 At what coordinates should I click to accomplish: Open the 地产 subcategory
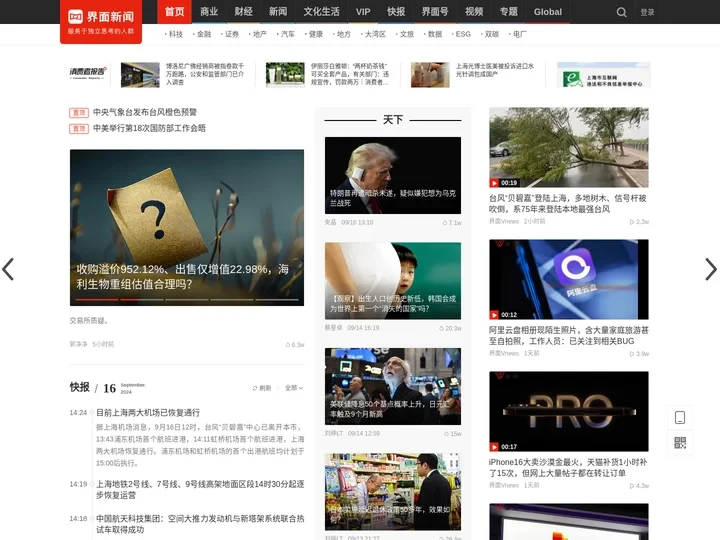258,34
